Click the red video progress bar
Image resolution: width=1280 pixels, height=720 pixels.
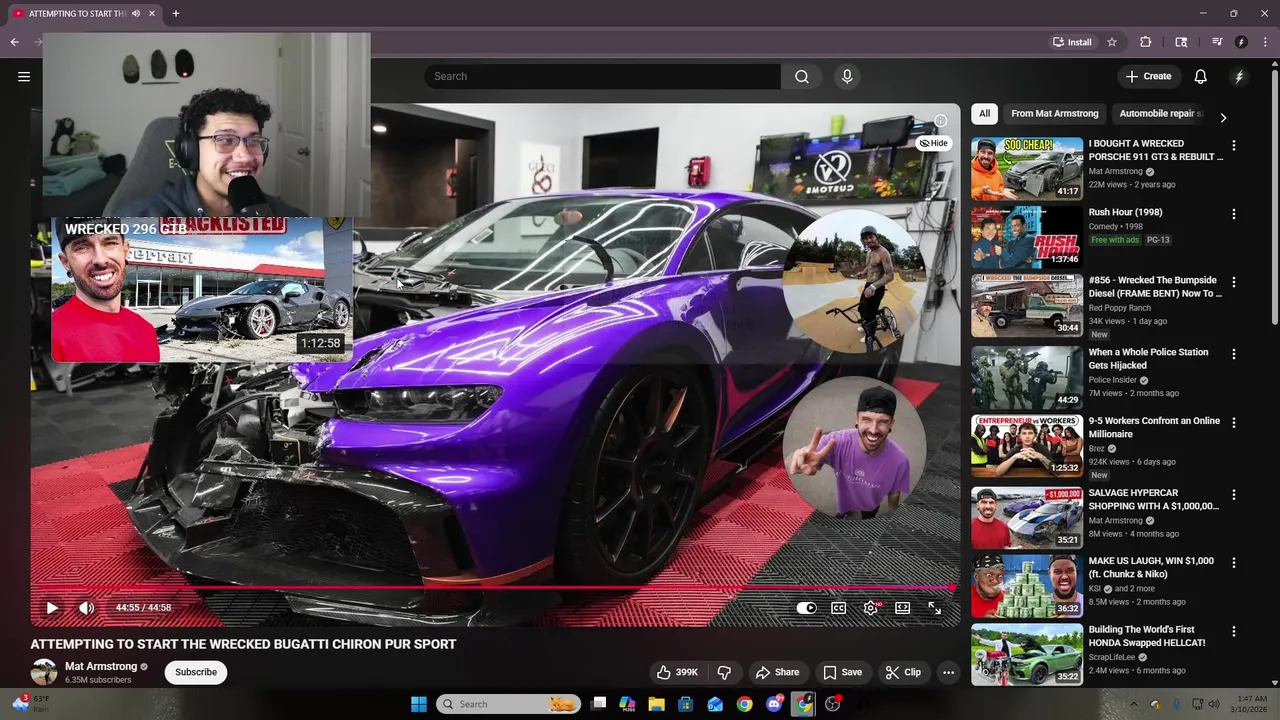tap(495, 588)
